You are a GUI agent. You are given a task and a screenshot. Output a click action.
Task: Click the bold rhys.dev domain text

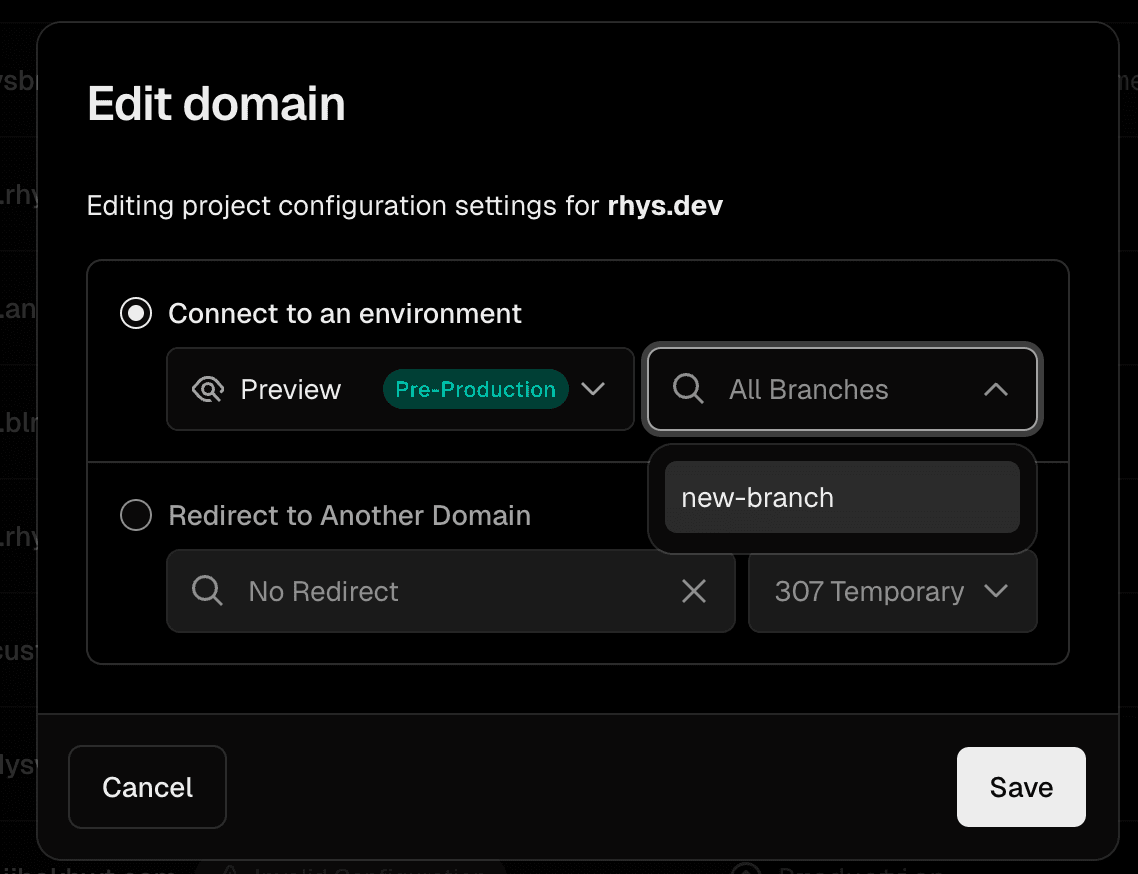[x=665, y=206]
